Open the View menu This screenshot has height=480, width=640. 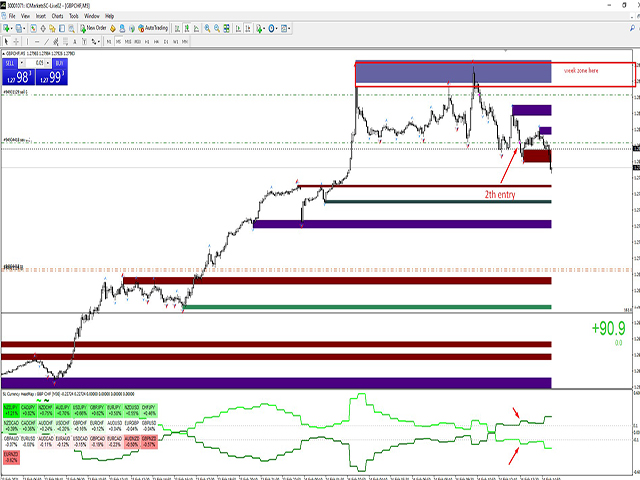coord(25,16)
